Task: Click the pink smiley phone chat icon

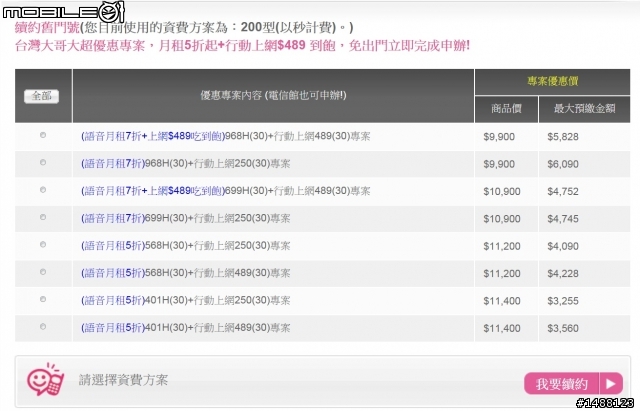Action: click(45, 380)
